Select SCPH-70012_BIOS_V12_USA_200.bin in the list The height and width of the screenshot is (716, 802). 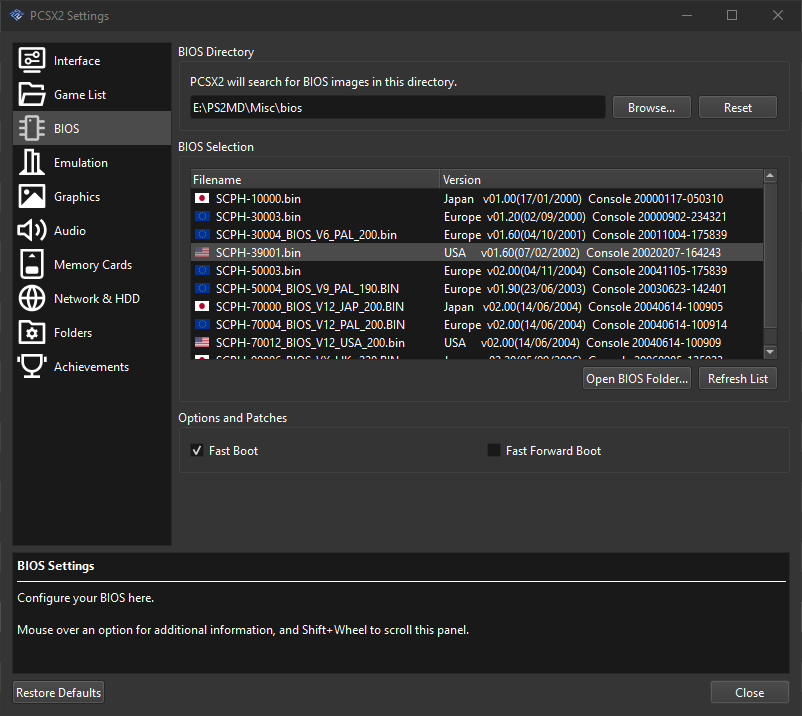[x=477, y=342]
